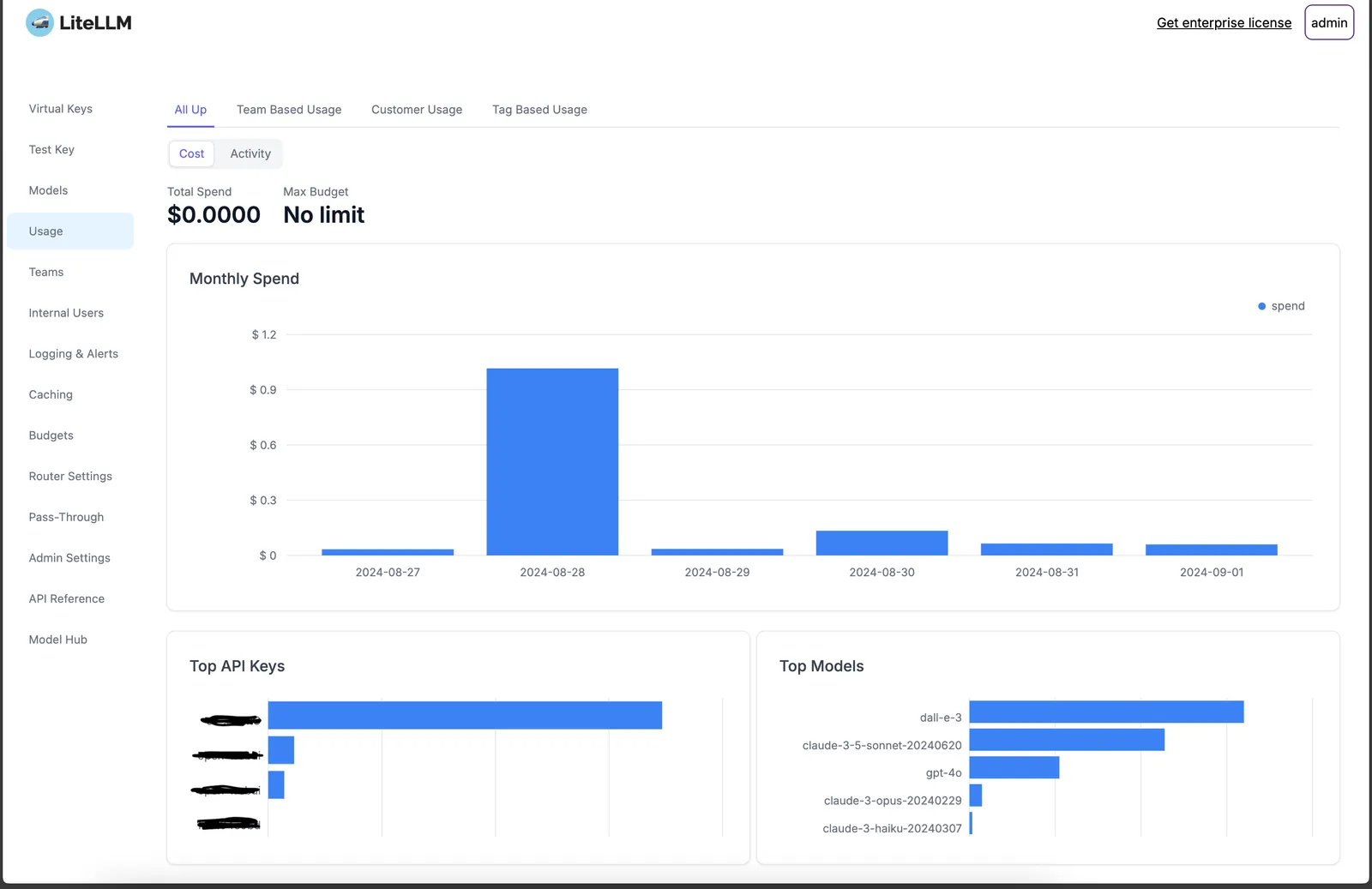
Task: Select the All Up tab
Action: coord(190,110)
